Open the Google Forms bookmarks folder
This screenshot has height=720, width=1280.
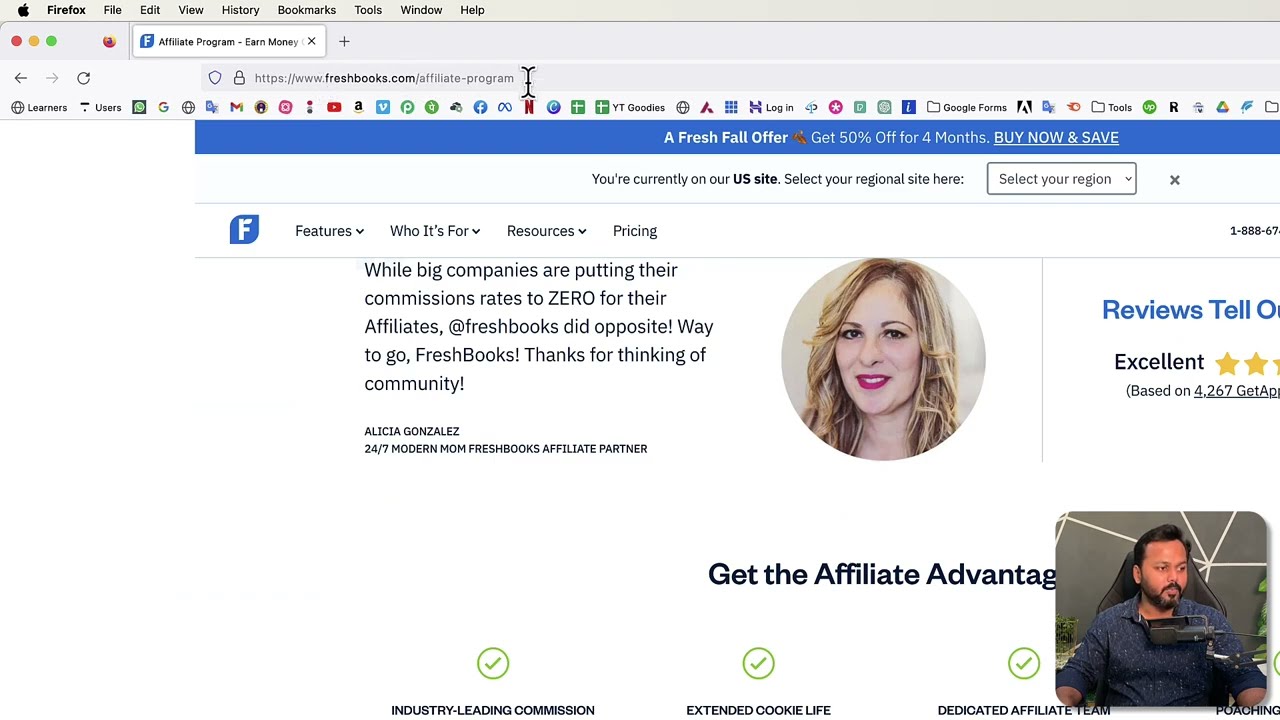(966, 107)
